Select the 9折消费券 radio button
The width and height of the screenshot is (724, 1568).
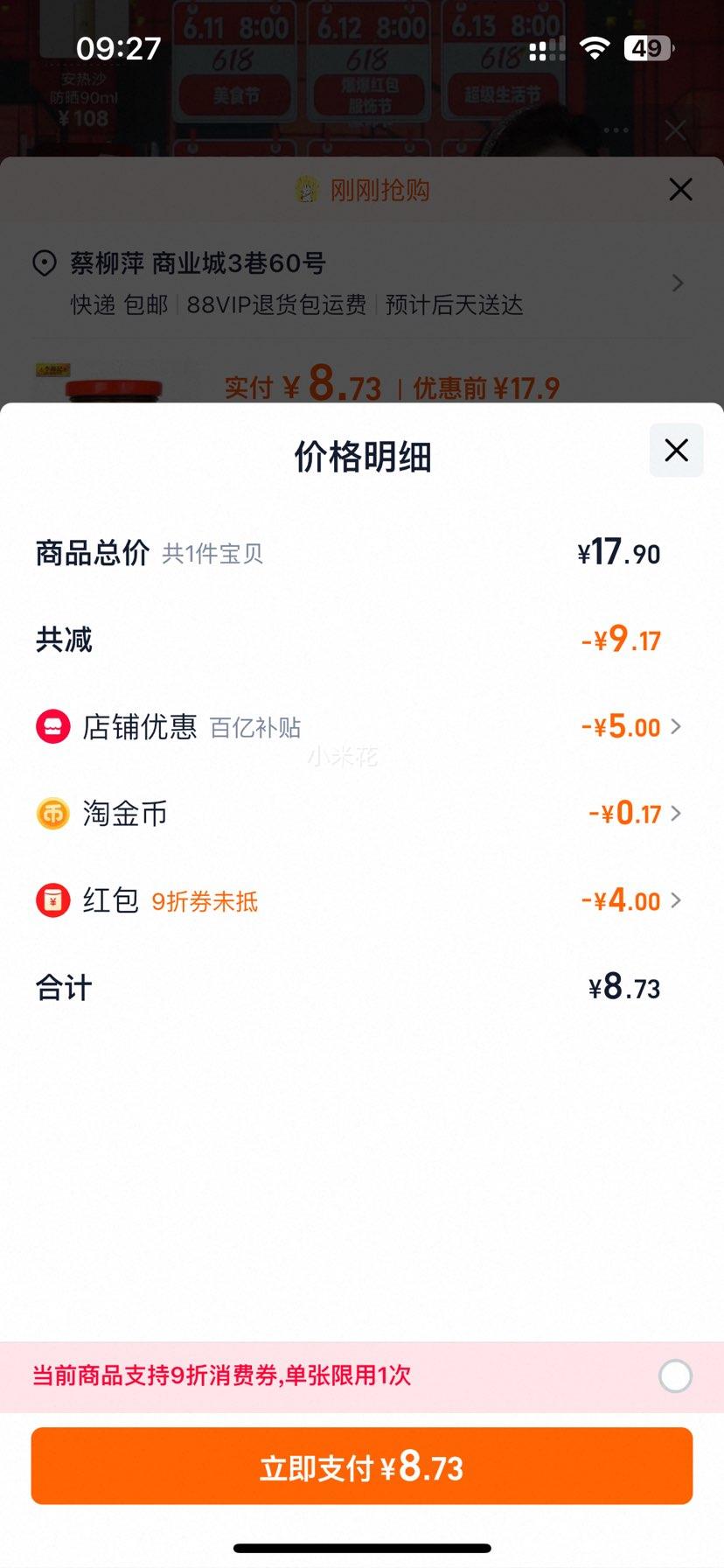tap(675, 1376)
